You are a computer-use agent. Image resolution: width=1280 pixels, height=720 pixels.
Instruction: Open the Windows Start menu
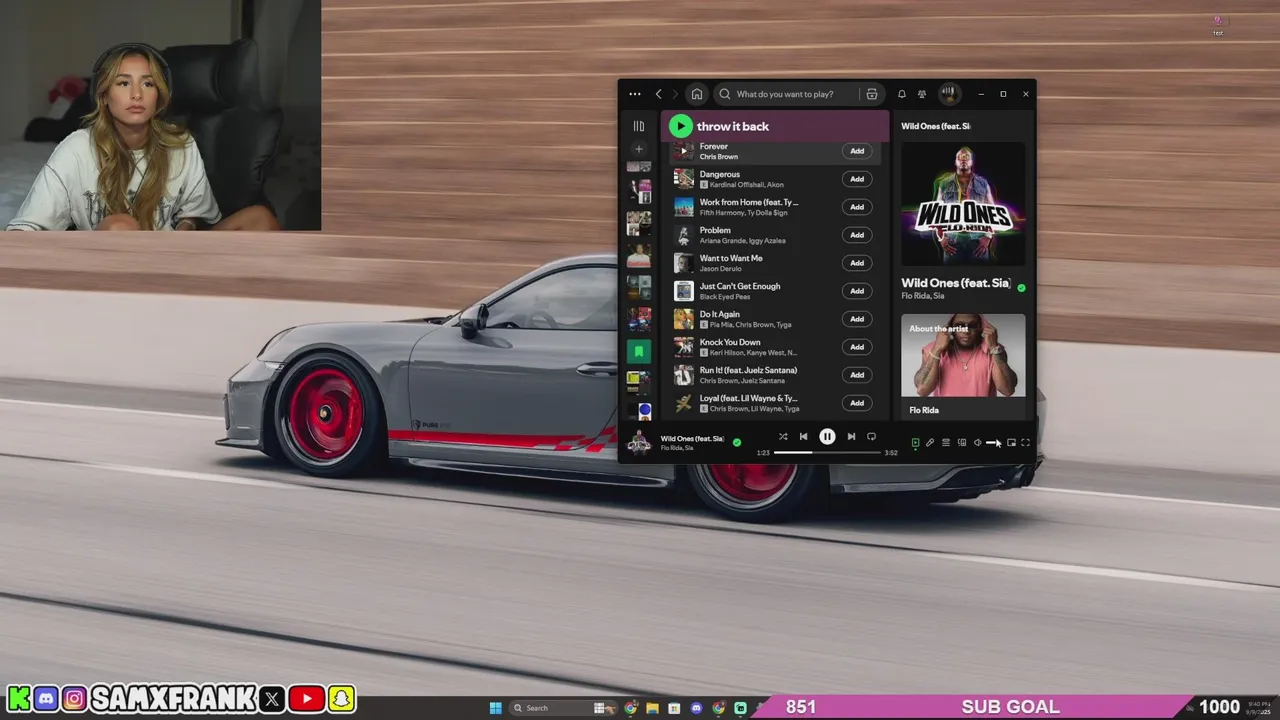click(495, 708)
